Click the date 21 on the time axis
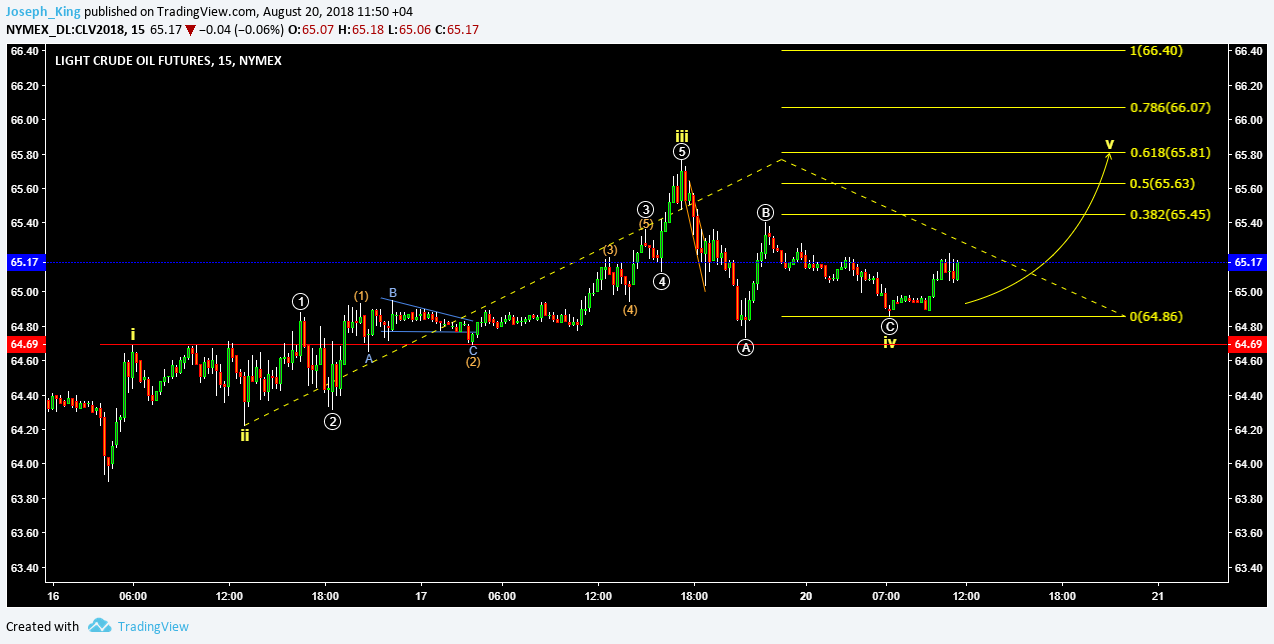The width and height of the screenshot is (1274, 644). tap(1157, 595)
